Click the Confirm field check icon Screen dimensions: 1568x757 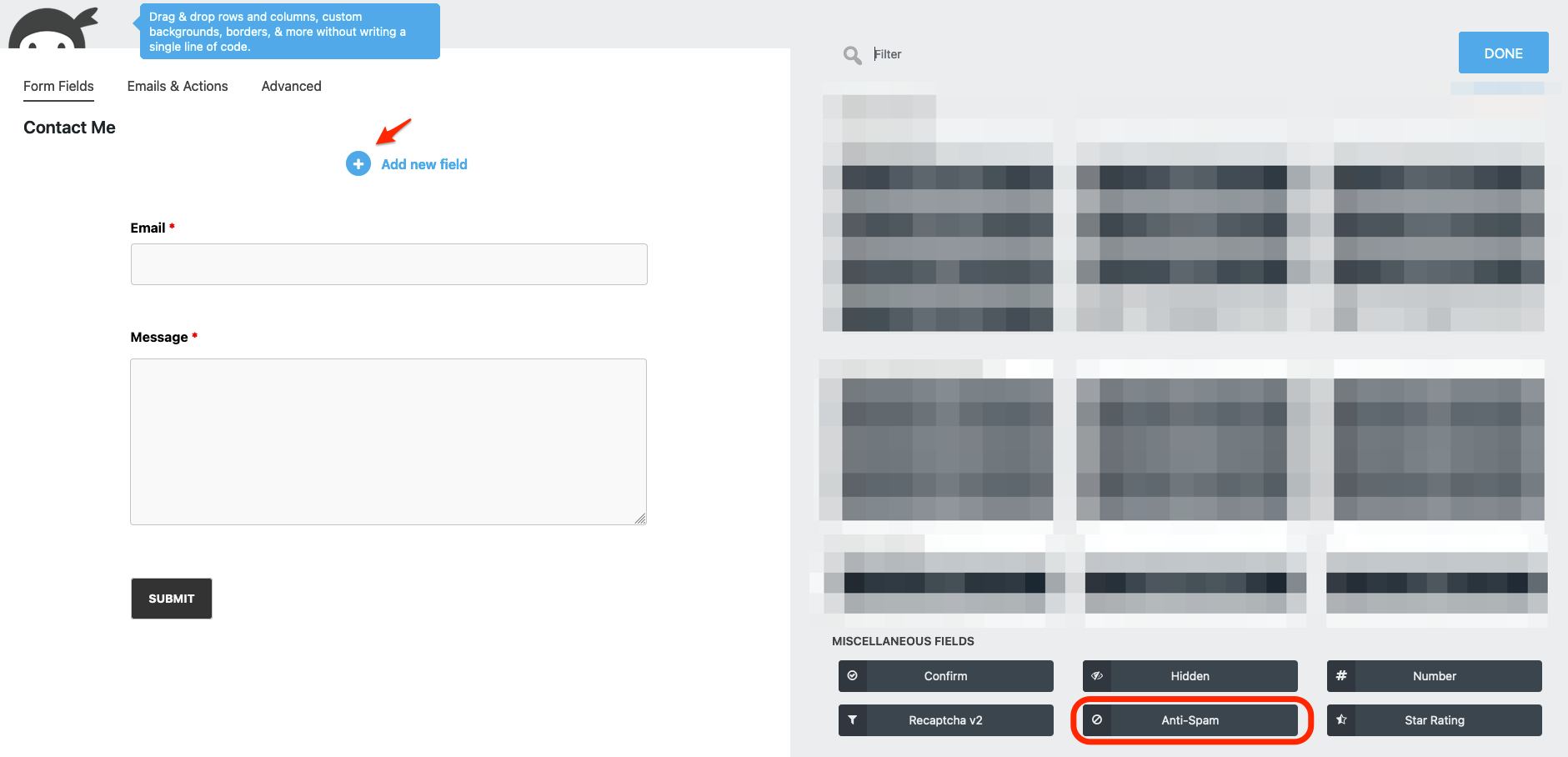coord(853,676)
